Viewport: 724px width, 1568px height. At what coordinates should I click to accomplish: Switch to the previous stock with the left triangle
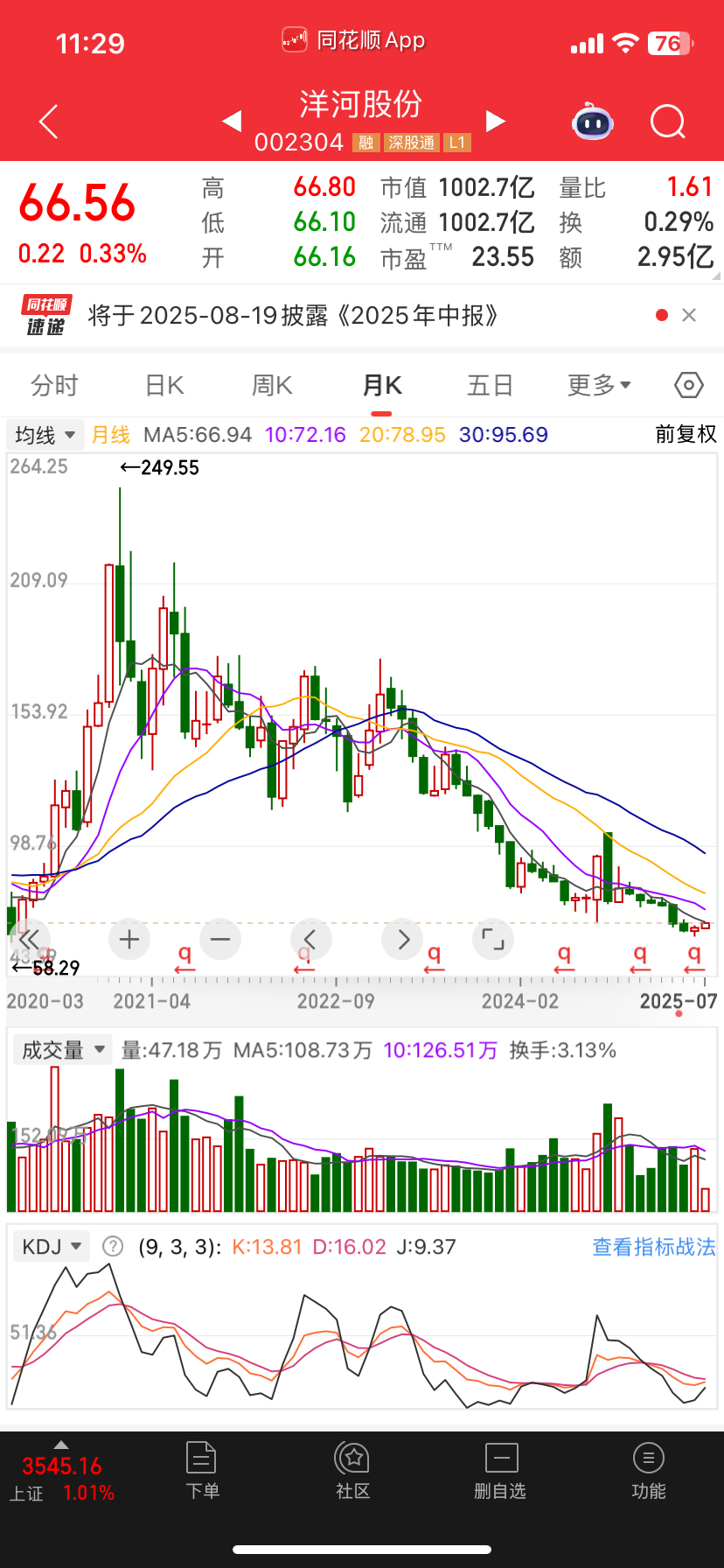pos(232,122)
